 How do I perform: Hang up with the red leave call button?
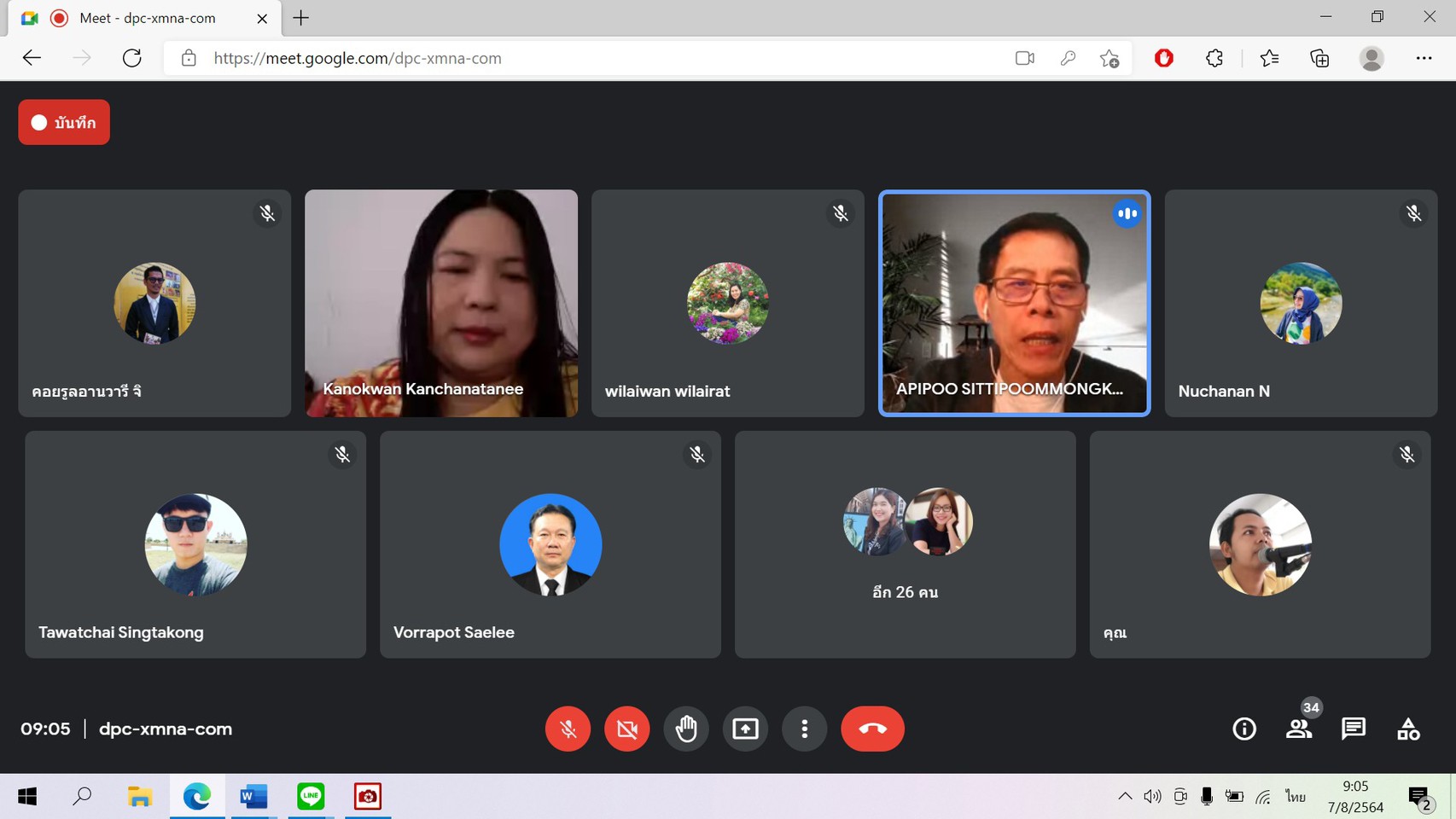871,729
